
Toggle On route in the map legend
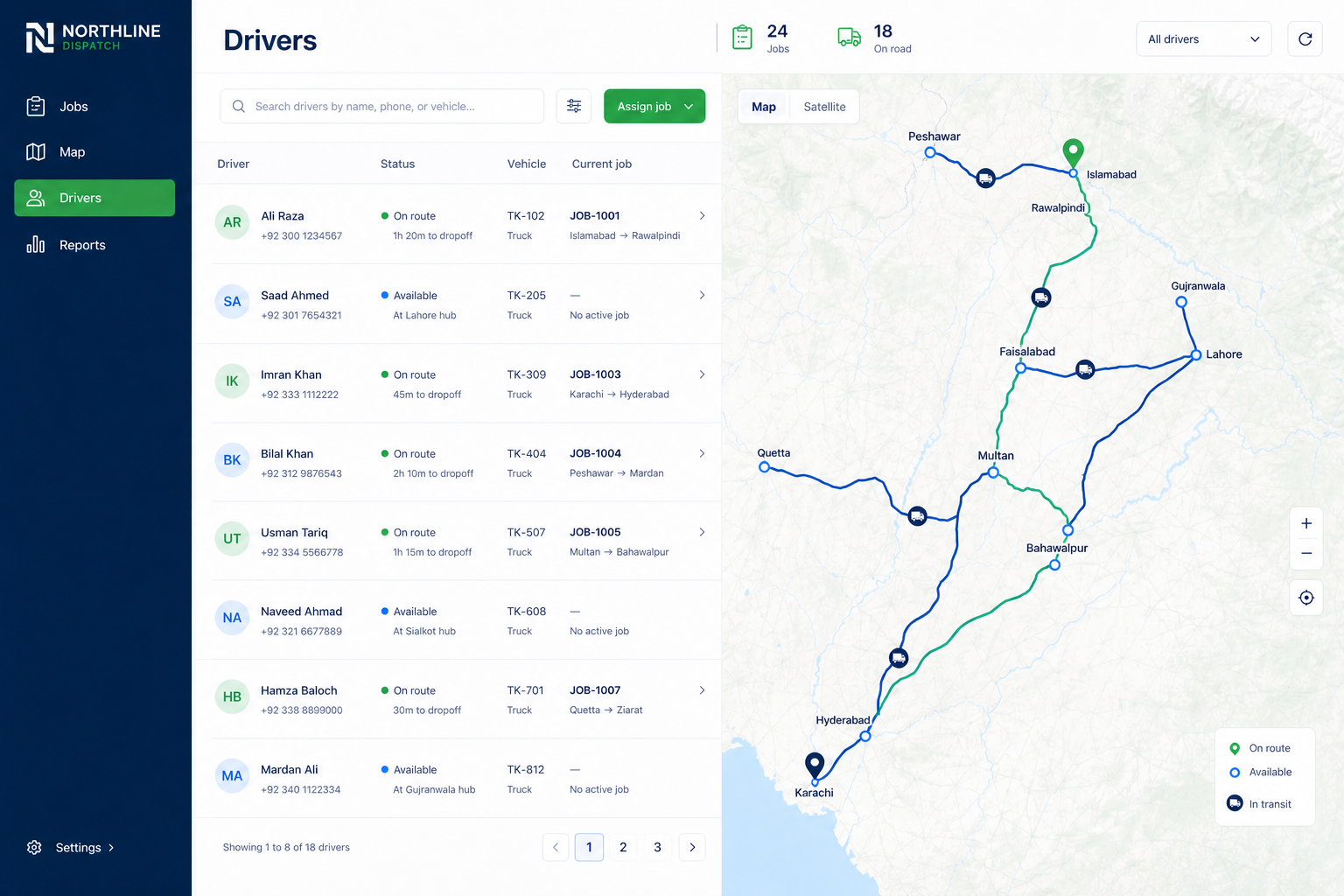tap(1259, 748)
